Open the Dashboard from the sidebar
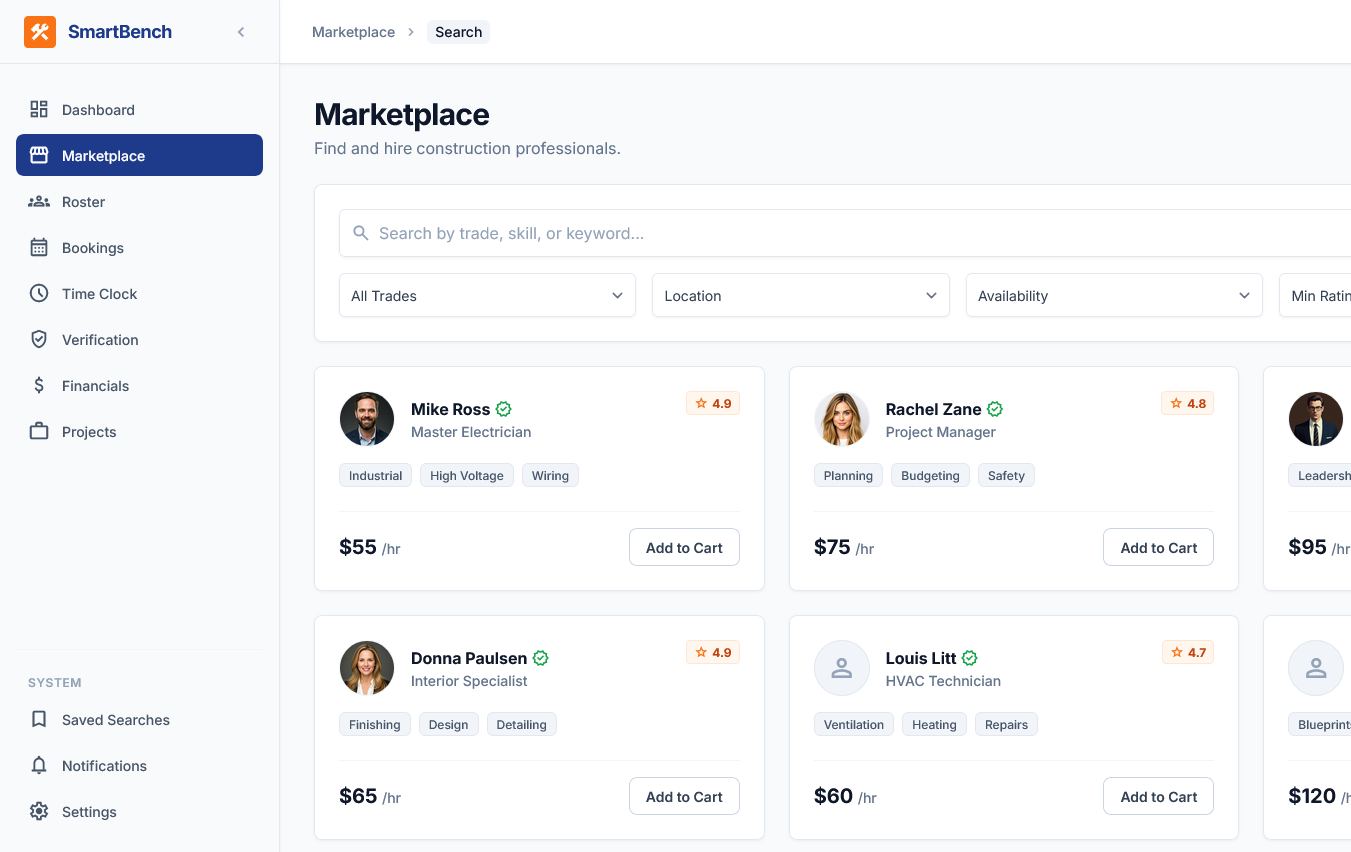This screenshot has height=852, width=1351. click(97, 109)
